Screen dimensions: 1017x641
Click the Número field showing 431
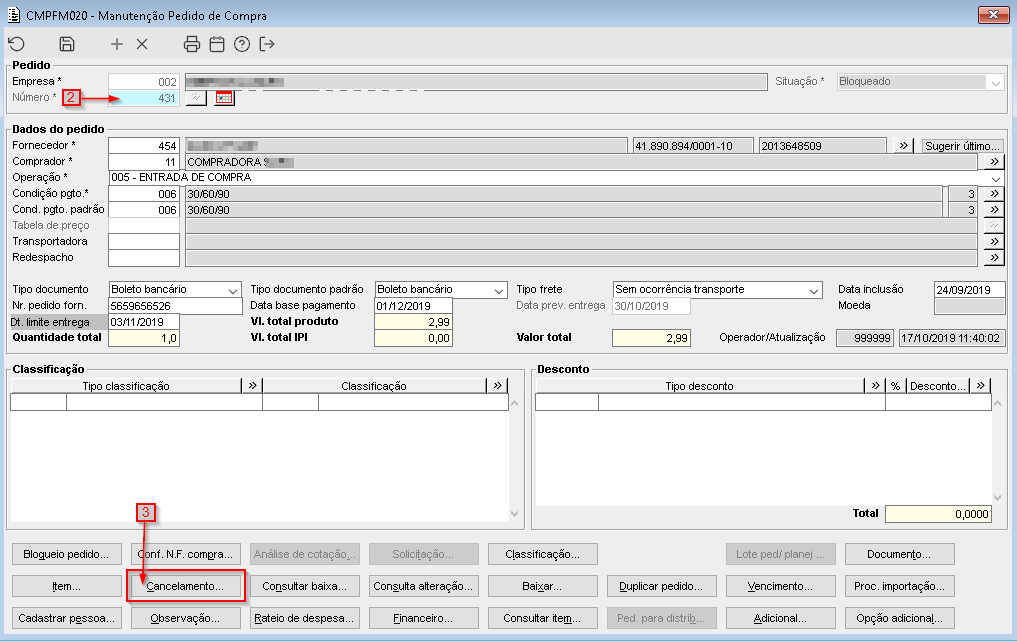[x=144, y=98]
